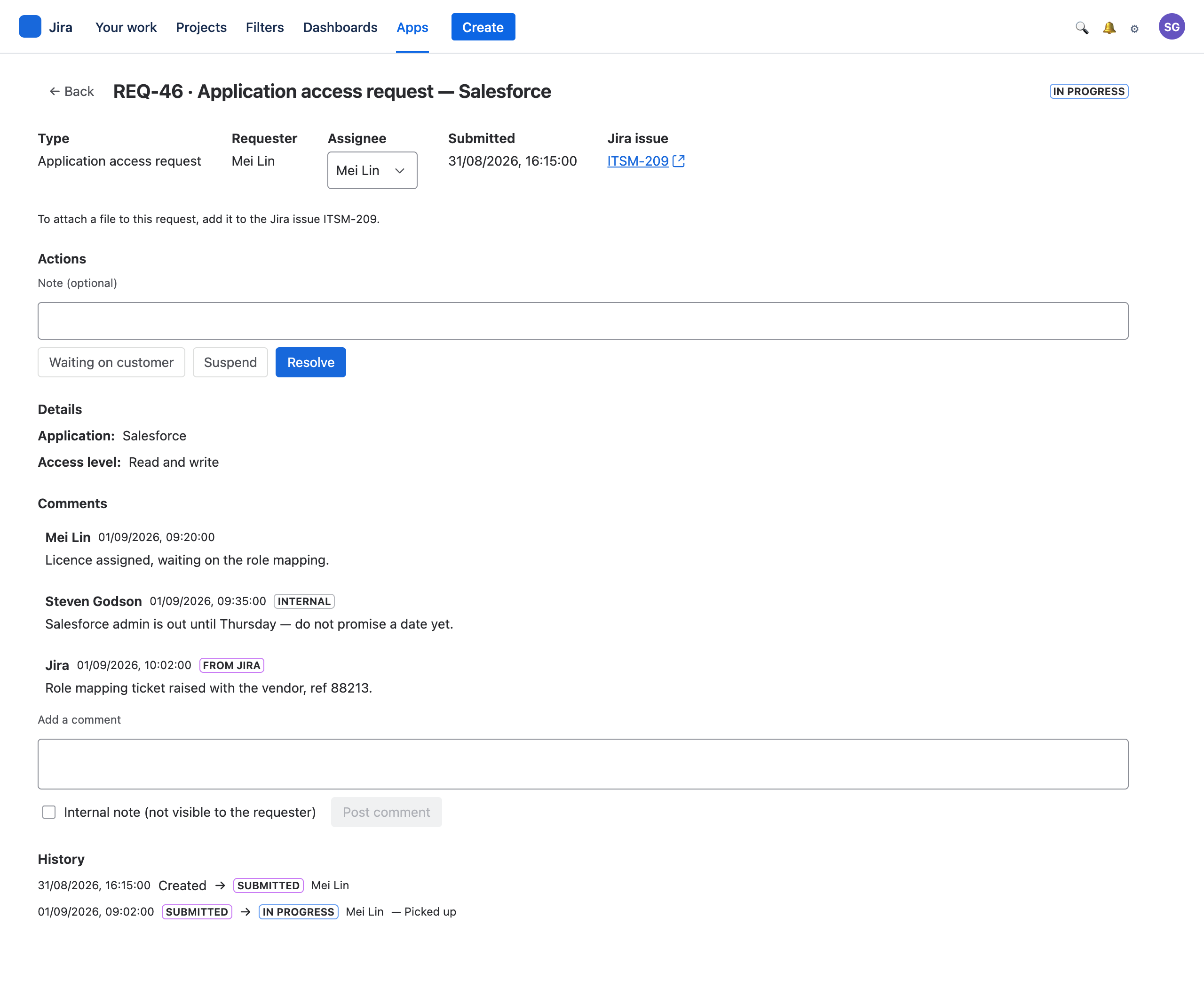Focus the Note (optional) input field
1204x989 pixels.
[x=583, y=321]
